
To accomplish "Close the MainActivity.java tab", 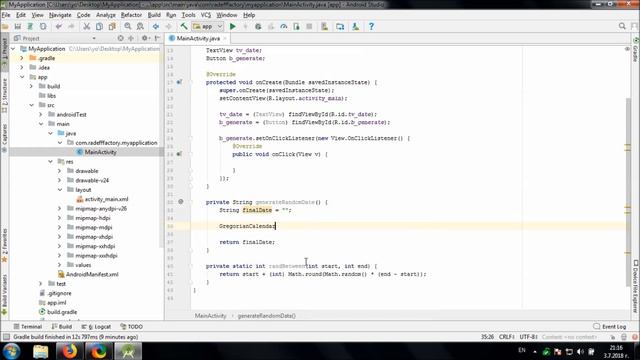I will coord(224,38).
